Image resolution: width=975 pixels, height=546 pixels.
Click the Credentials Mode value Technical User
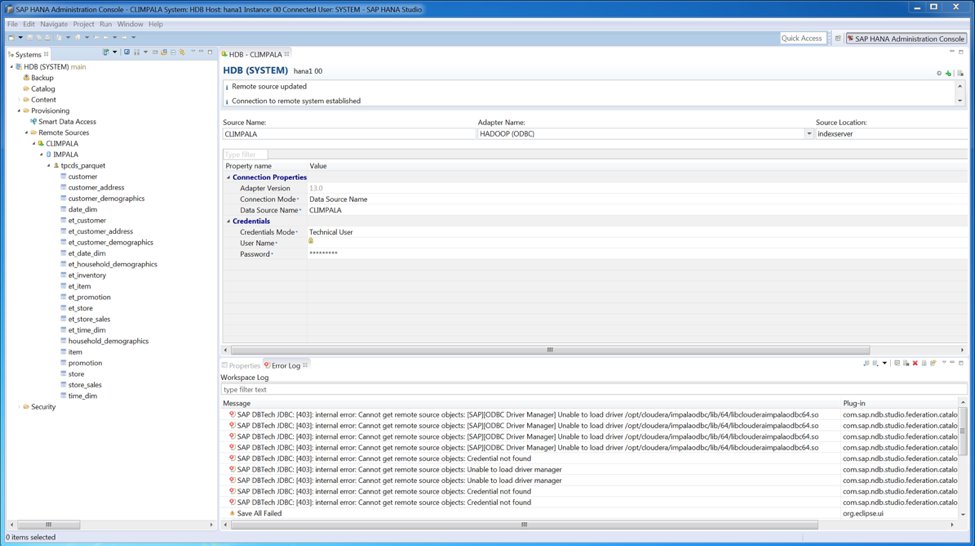pos(331,232)
